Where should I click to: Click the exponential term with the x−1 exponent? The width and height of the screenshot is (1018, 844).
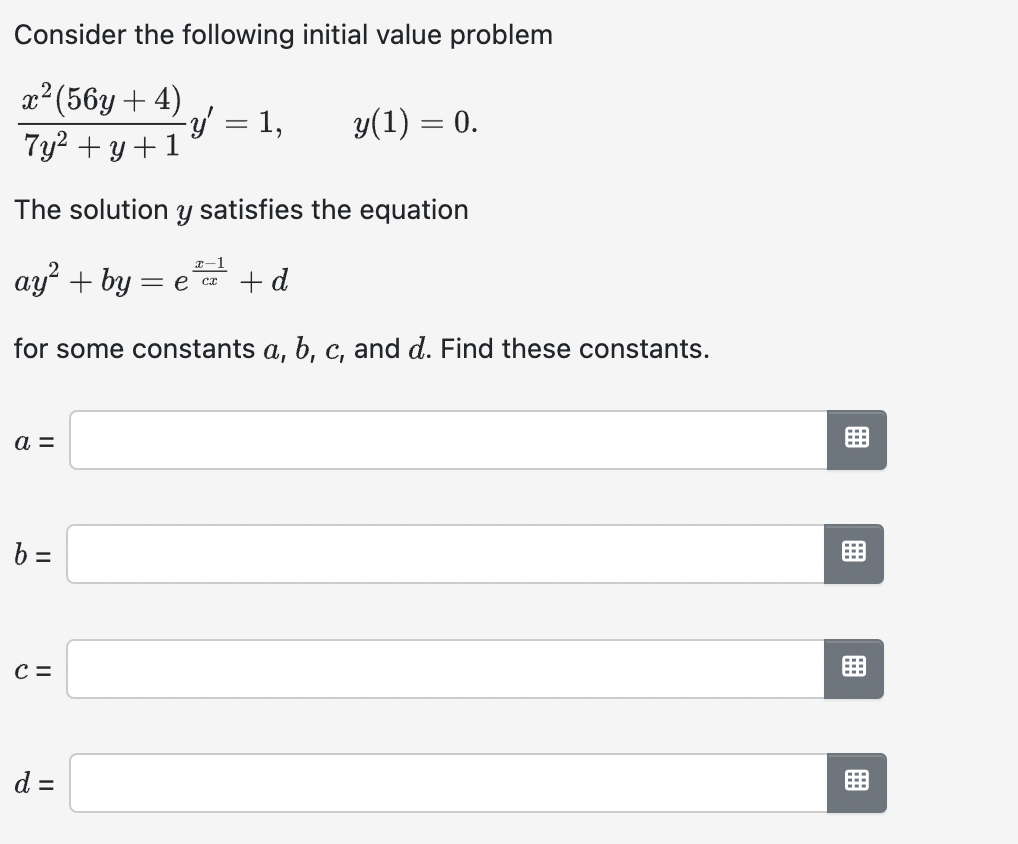[x=199, y=276]
